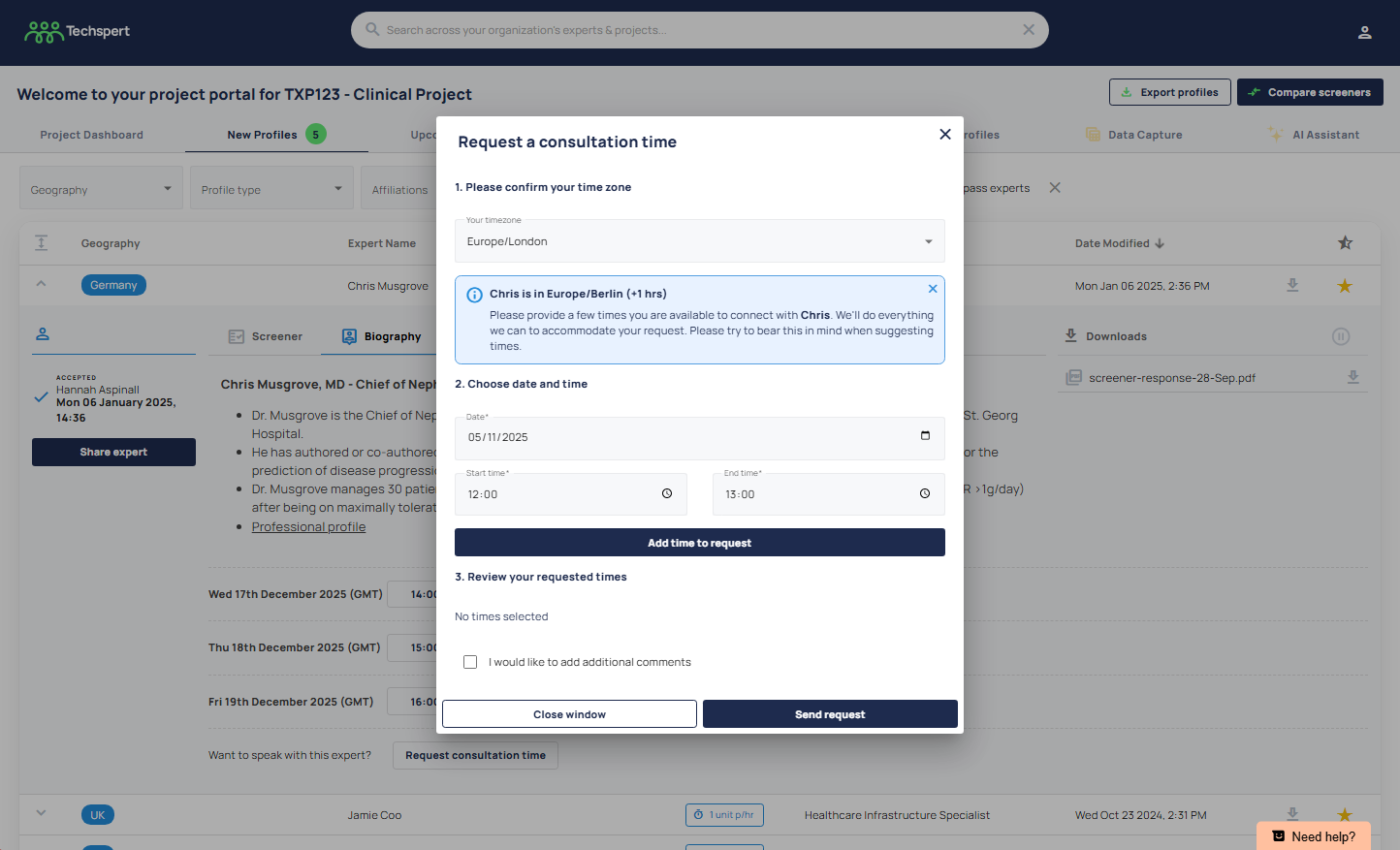The width and height of the screenshot is (1400, 850).
Task: Click the Date input field
Action: 700,438
